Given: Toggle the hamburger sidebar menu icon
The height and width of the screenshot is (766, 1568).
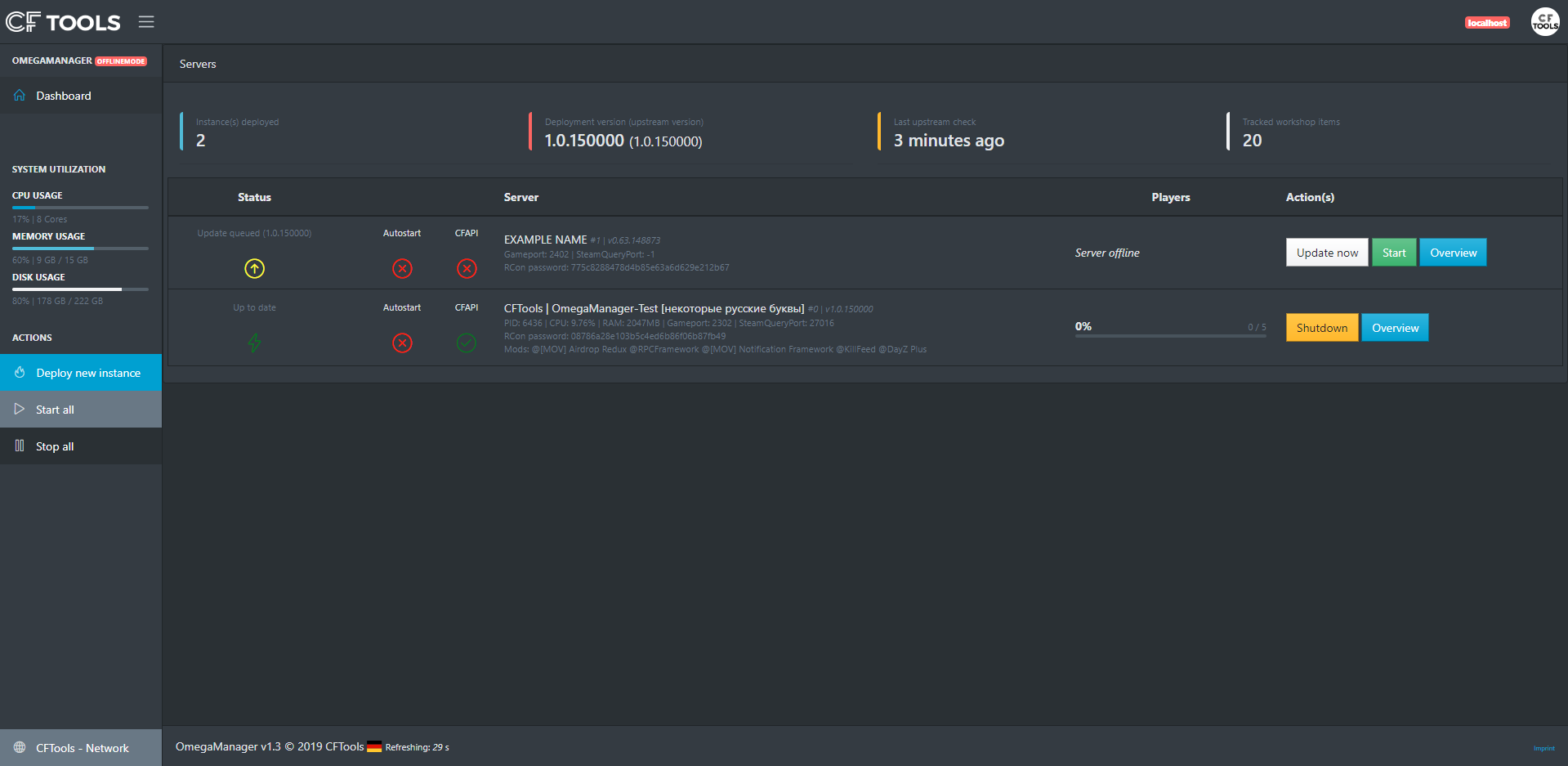Looking at the screenshot, I should pyautogui.click(x=146, y=22).
